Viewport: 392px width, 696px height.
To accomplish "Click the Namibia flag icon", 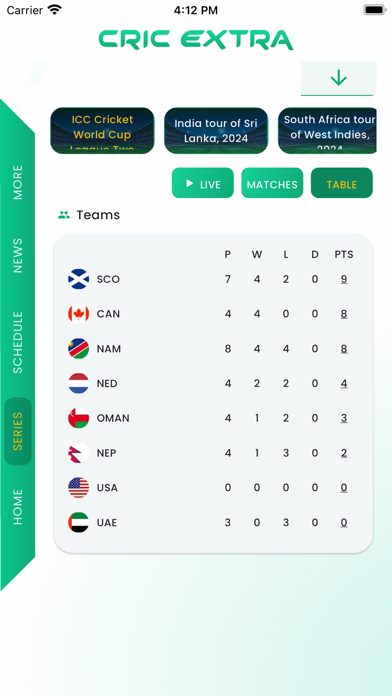I will (79, 348).
